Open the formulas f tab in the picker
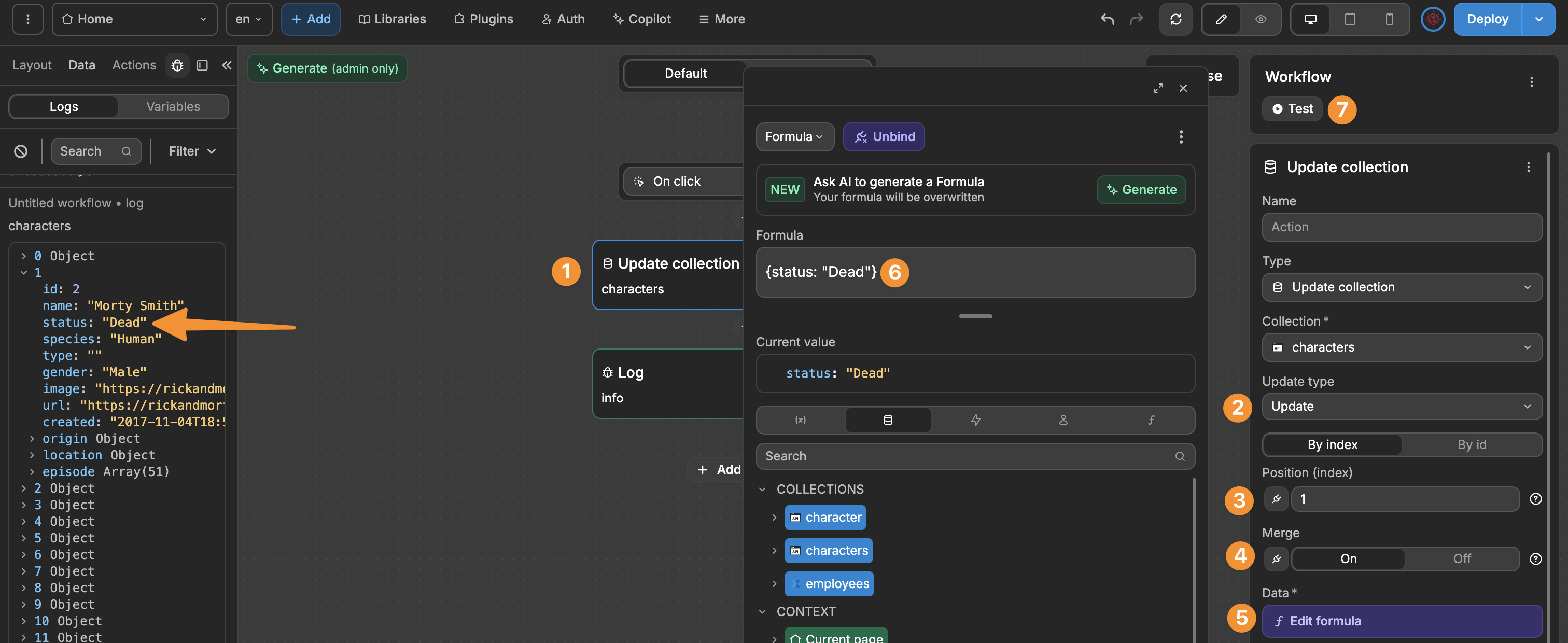This screenshot has width=1568, height=643. pos(1151,420)
